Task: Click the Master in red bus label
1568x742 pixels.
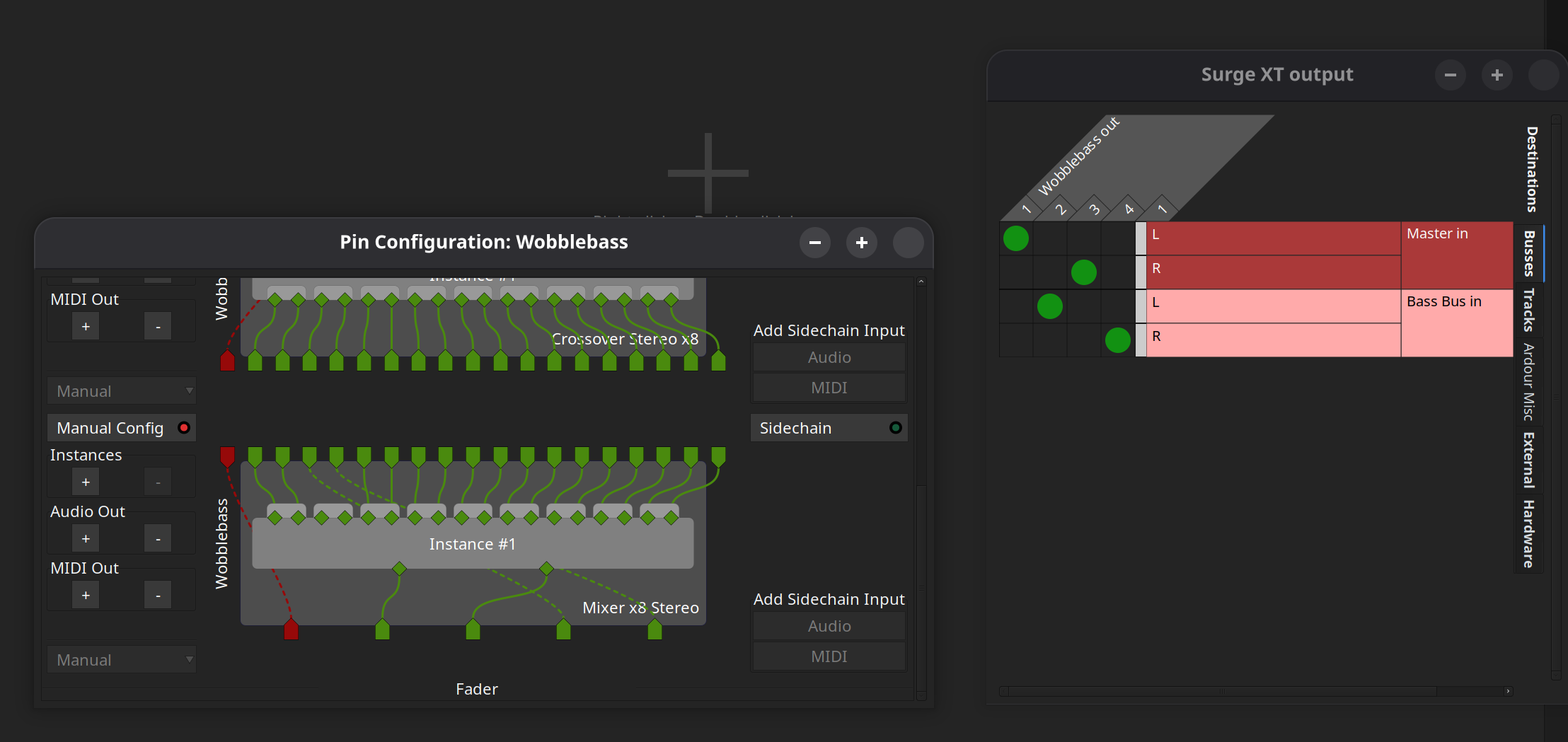Action: coord(1456,255)
